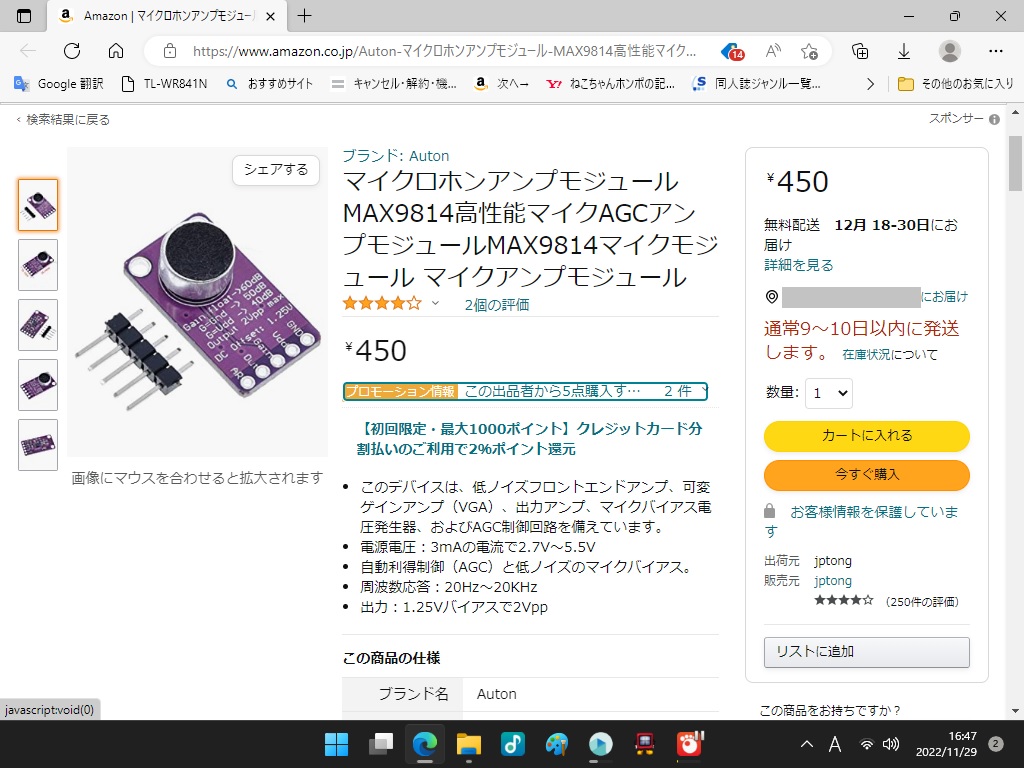Open the Downloads arrow icon
The width and height of the screenshot is (1024, 768).
(x=904, y=51)
